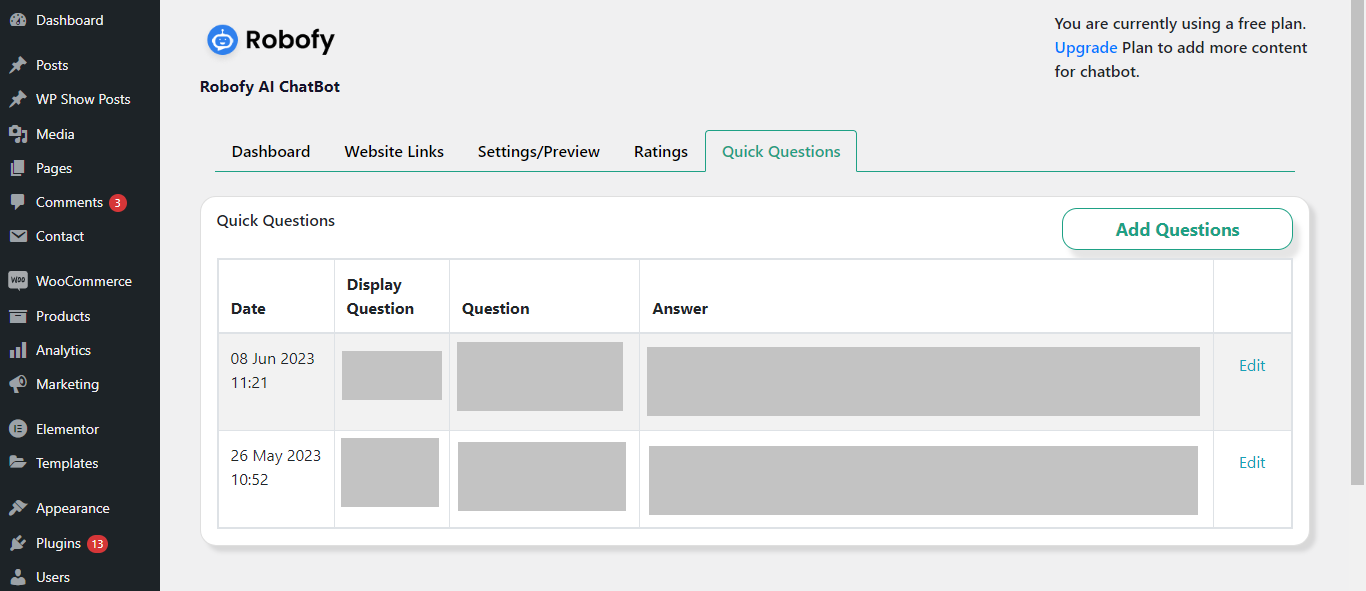Open the Marketing menu item

[67, 384]
